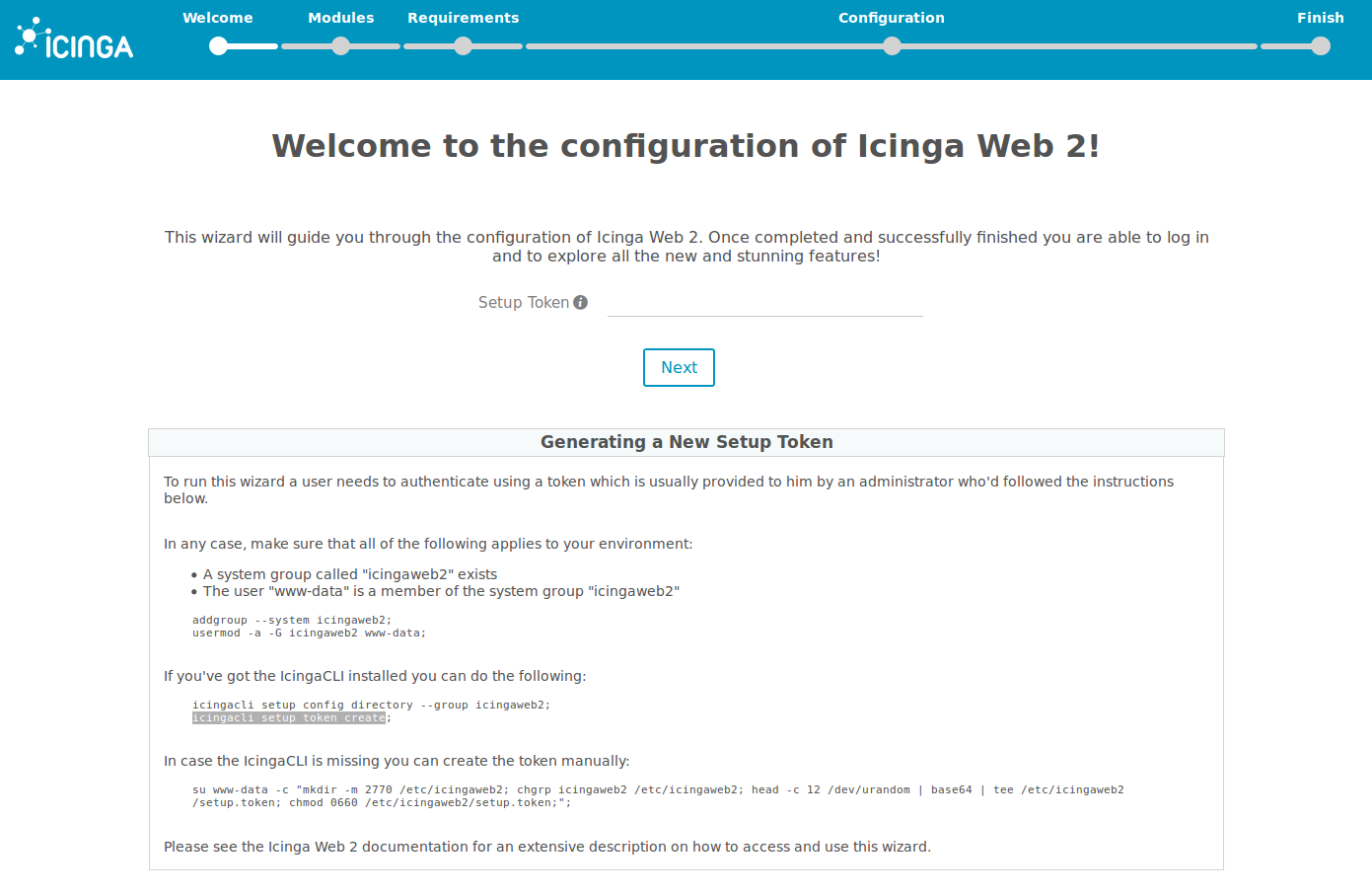
Task: Open the Welcome wizard step
Action: coord(217,18)
